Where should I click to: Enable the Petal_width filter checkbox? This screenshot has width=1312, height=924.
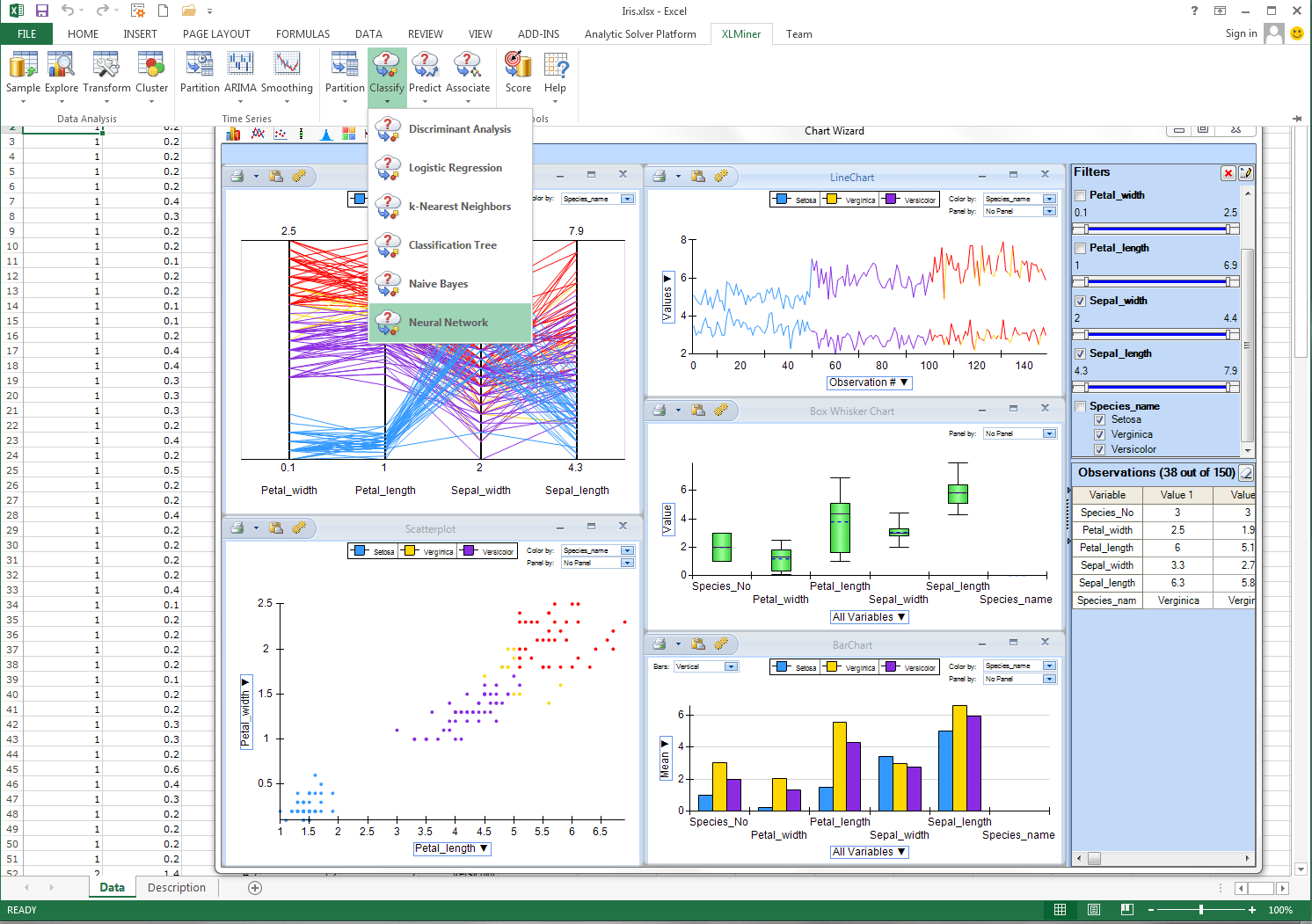coord(1080,194)
